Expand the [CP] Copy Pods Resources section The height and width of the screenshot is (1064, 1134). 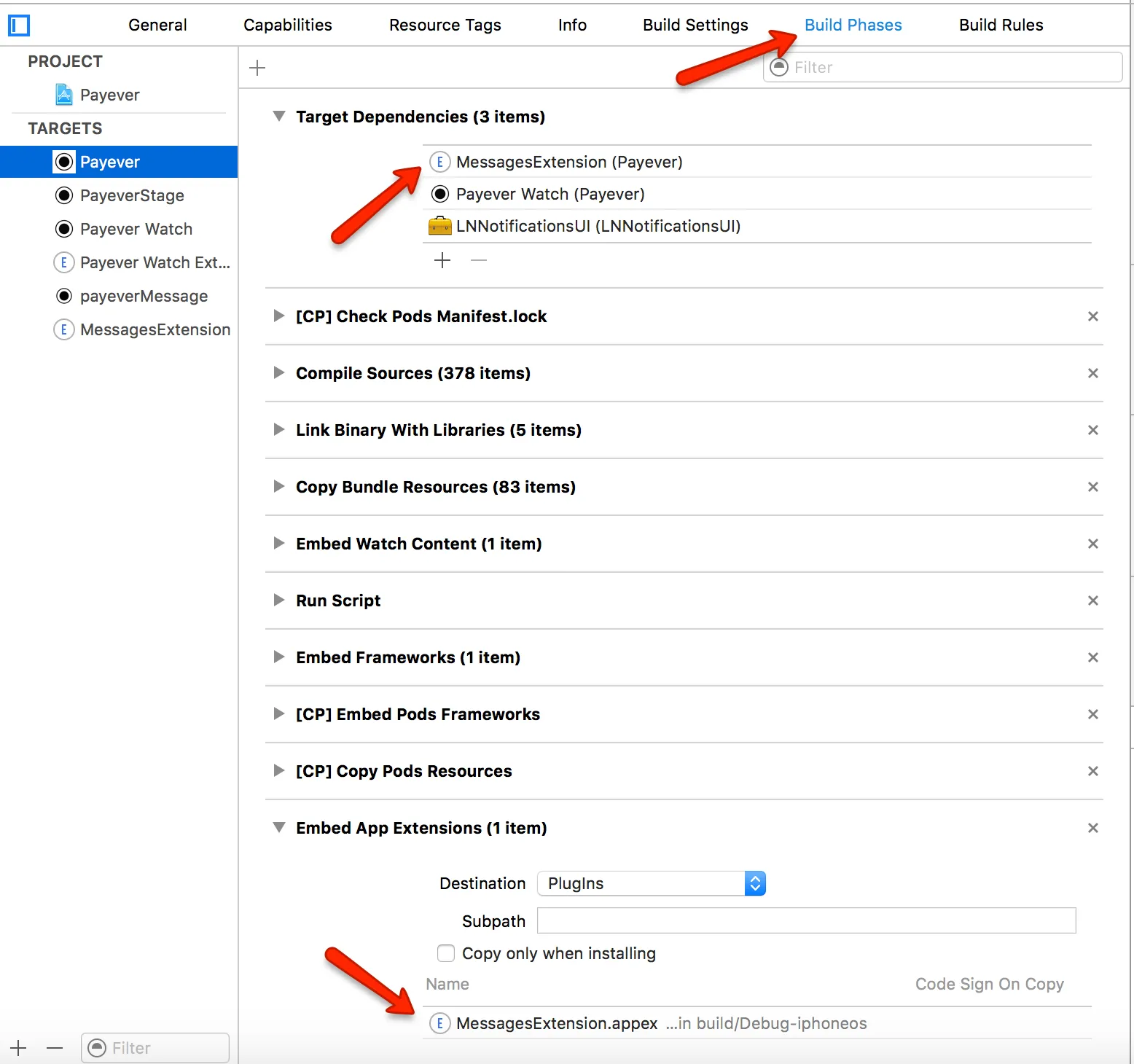click(278, 770)
